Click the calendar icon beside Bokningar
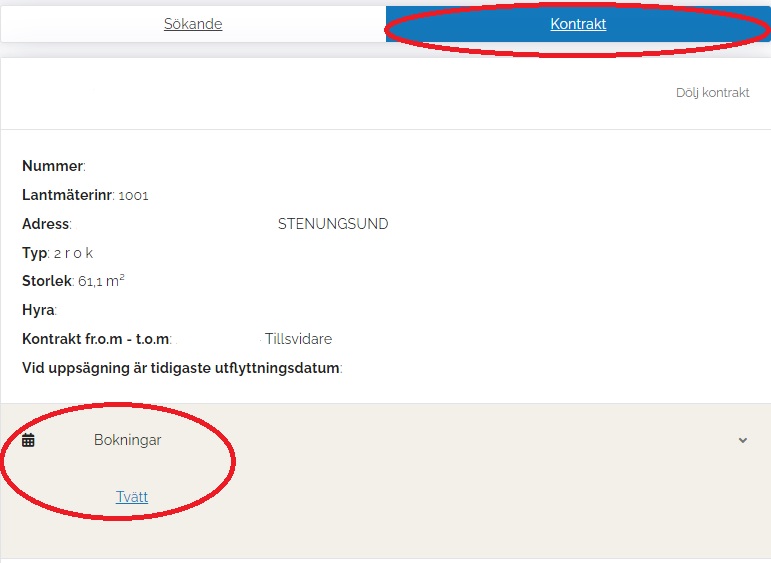The height and width of the screenshot is (563, 771). pos(28,440)
